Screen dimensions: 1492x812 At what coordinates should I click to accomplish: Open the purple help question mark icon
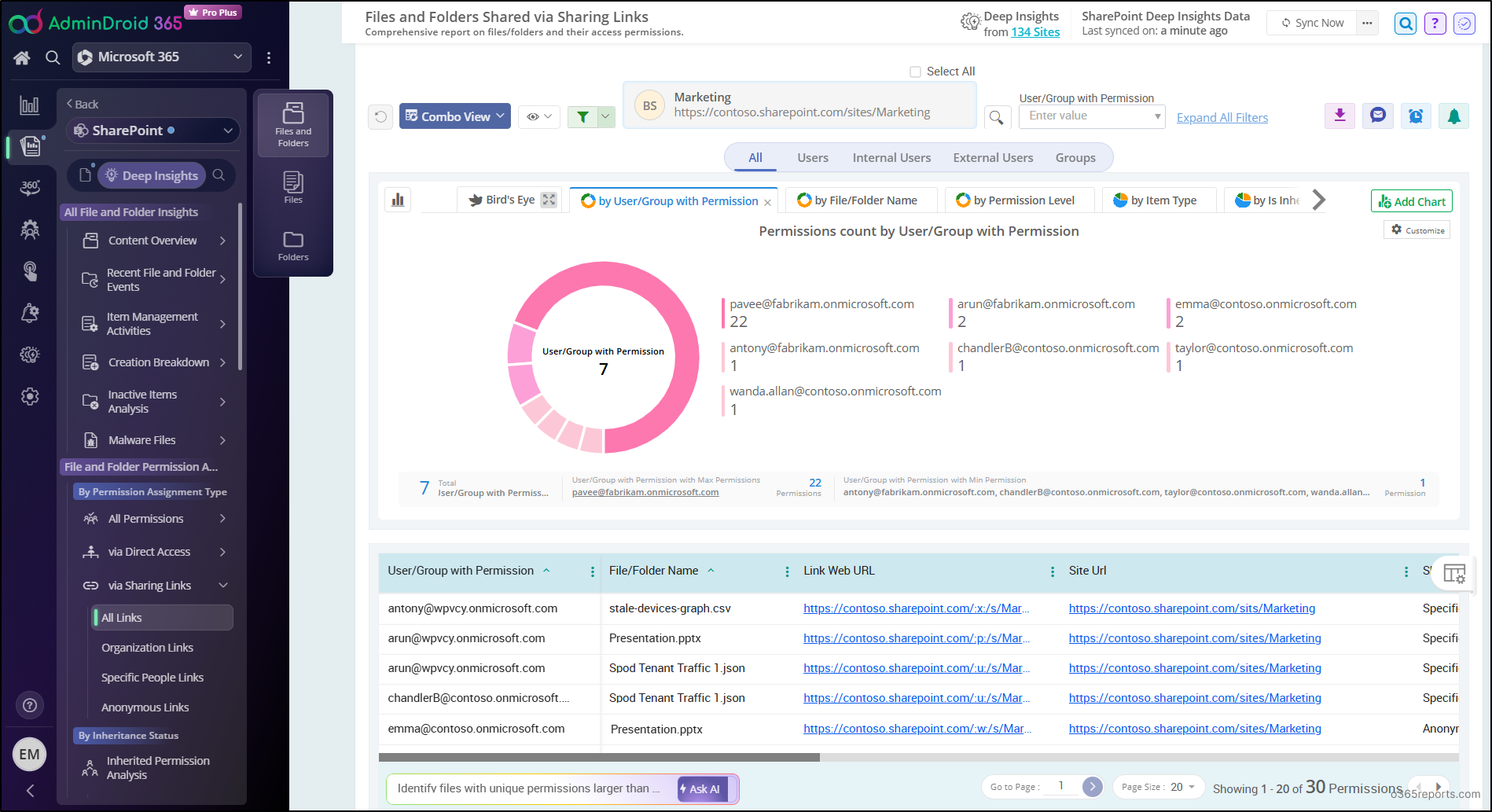[1435, 24]
